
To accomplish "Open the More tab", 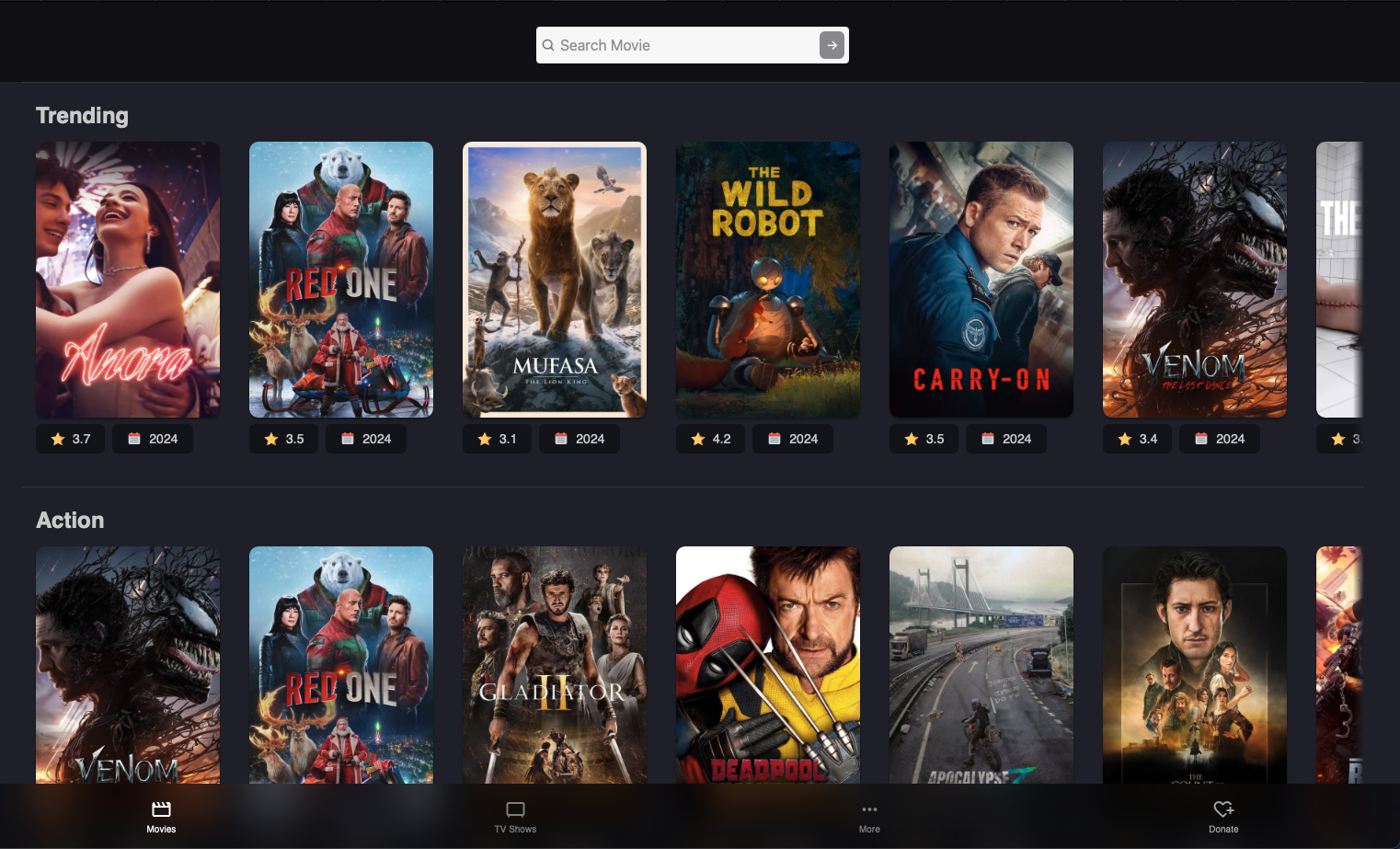I will (869, 817).
